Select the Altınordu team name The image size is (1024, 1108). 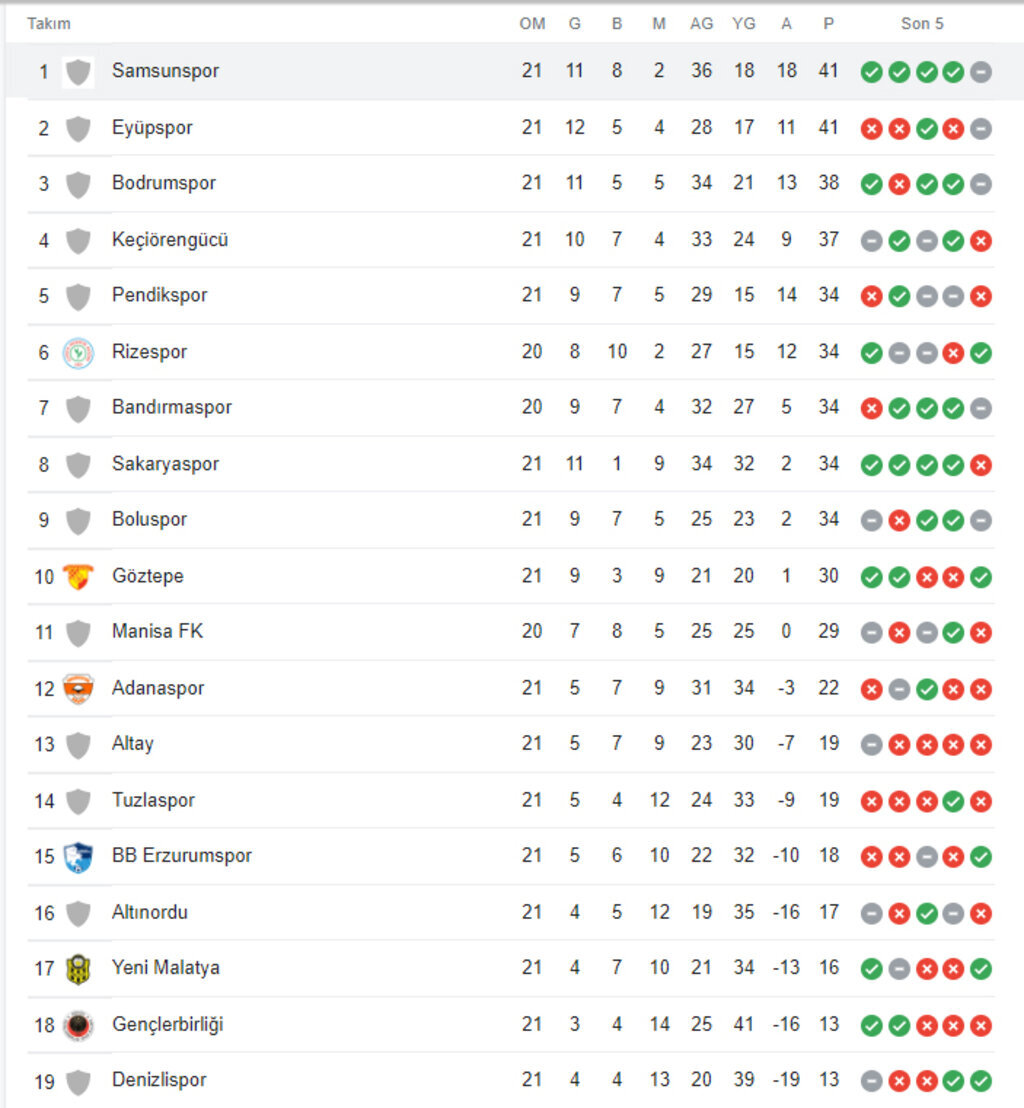[150, 912]
